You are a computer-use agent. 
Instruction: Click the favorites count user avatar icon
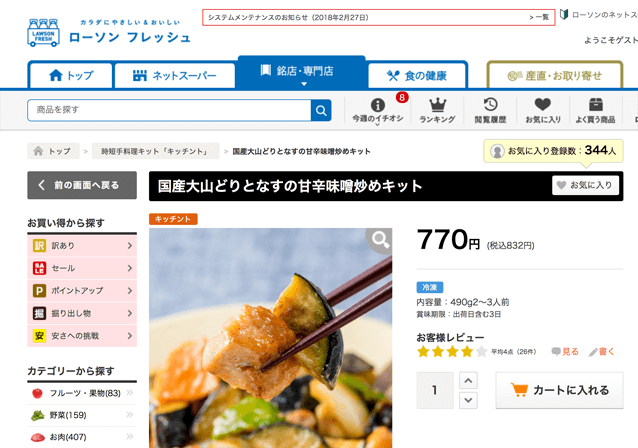tap(497, 151)
